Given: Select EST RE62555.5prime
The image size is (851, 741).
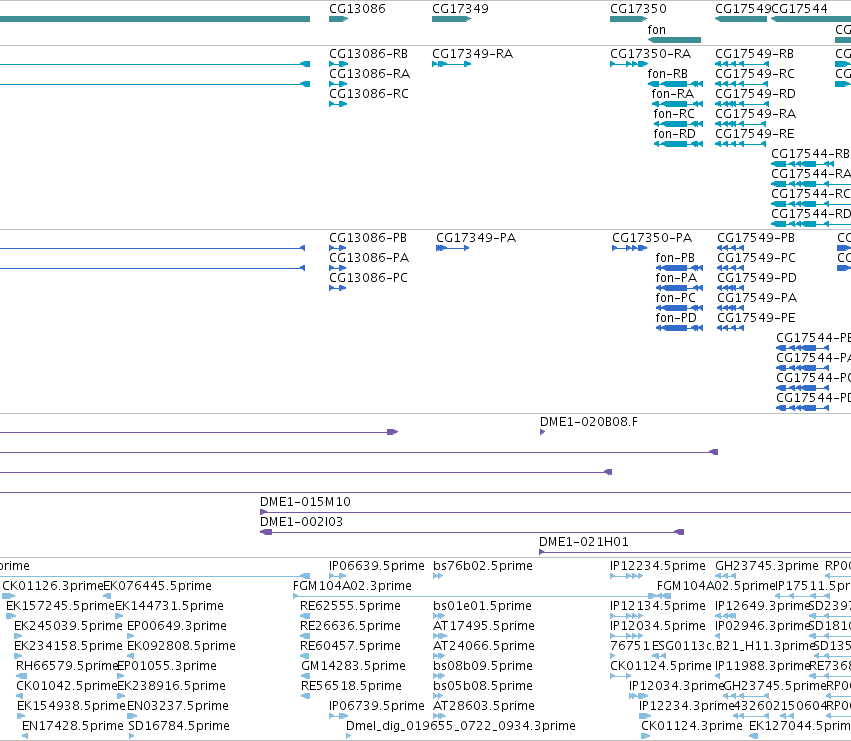Looking at the screenshot, I should coord(351,606).
